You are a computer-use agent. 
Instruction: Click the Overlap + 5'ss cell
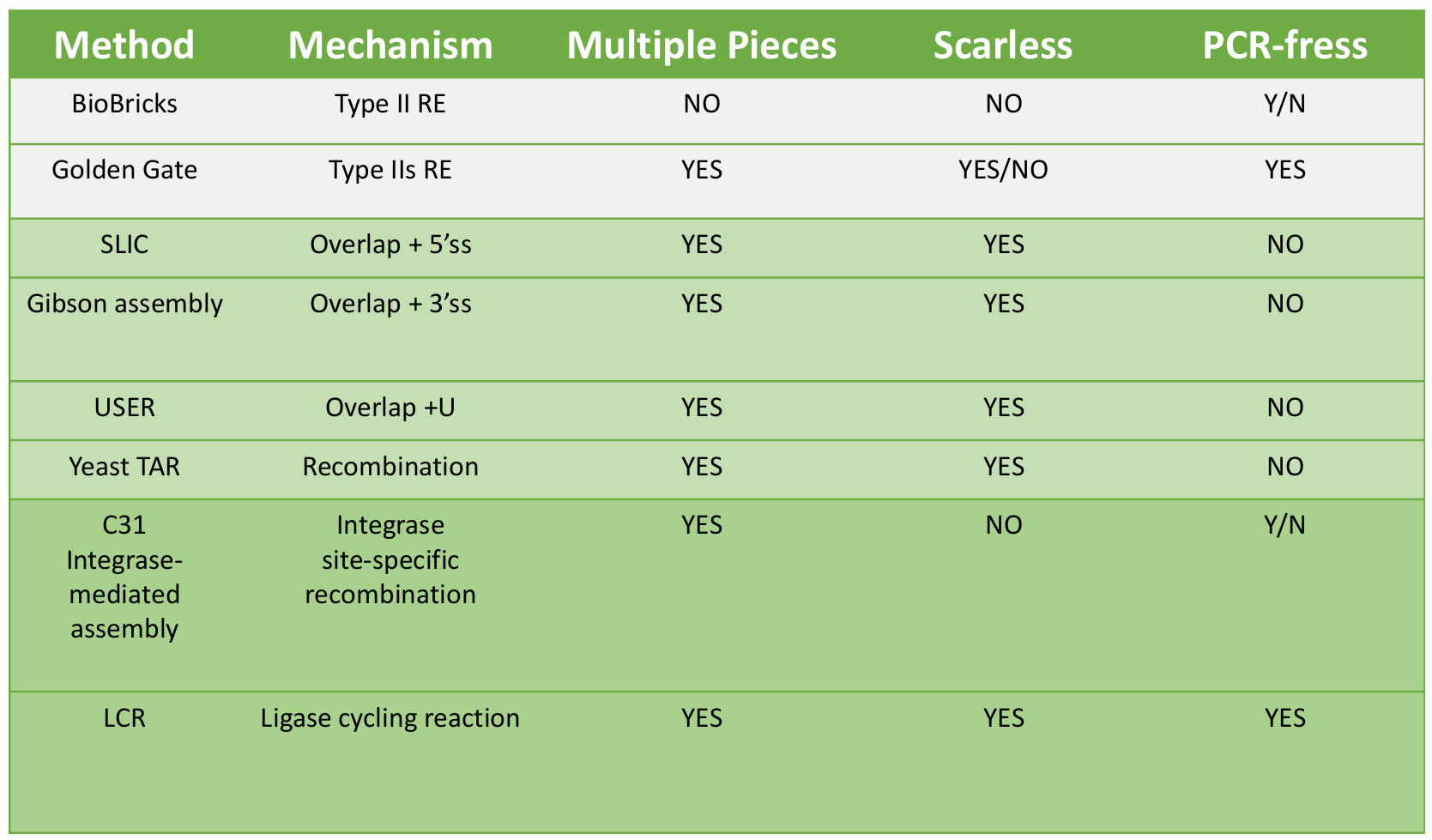[x=390, y=245]
